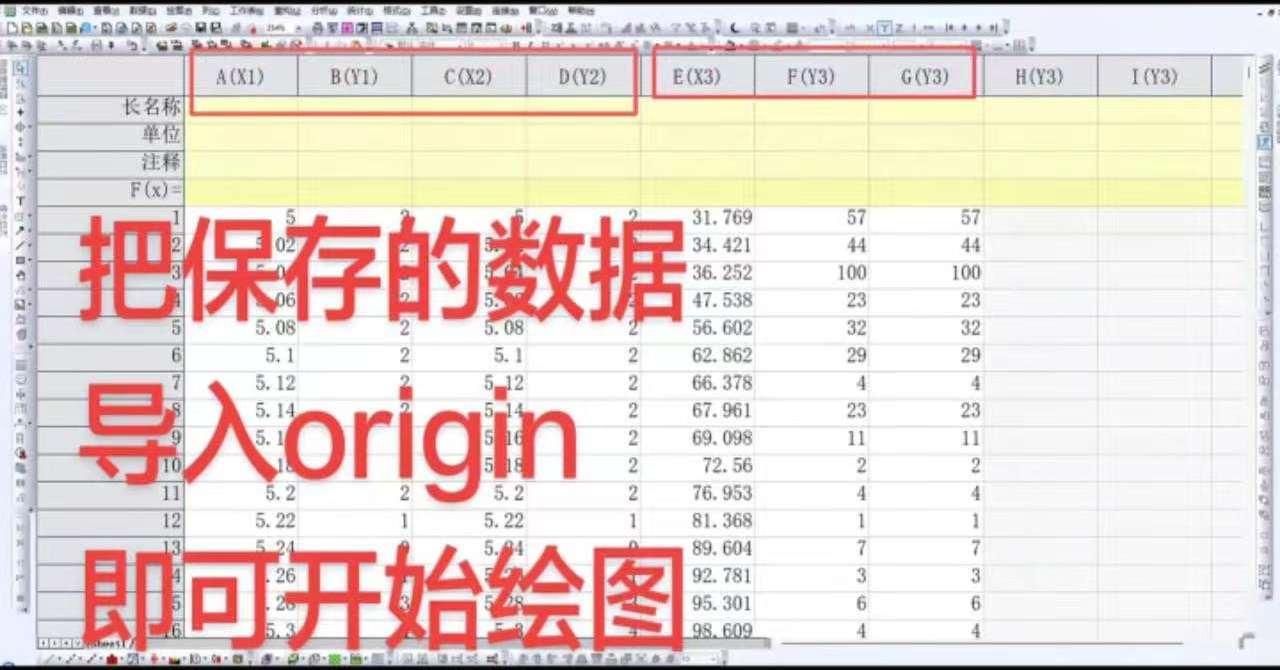Click value 100 in column F(Y3)
This screenshot has width=1280, height=670.
(811, 272)
